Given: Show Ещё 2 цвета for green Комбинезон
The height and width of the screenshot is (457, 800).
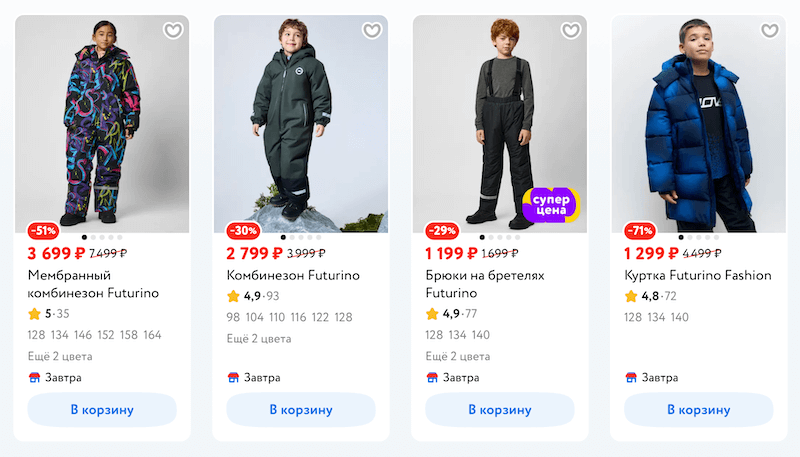Looking at the screenshot, I should [x=259, y=339].
